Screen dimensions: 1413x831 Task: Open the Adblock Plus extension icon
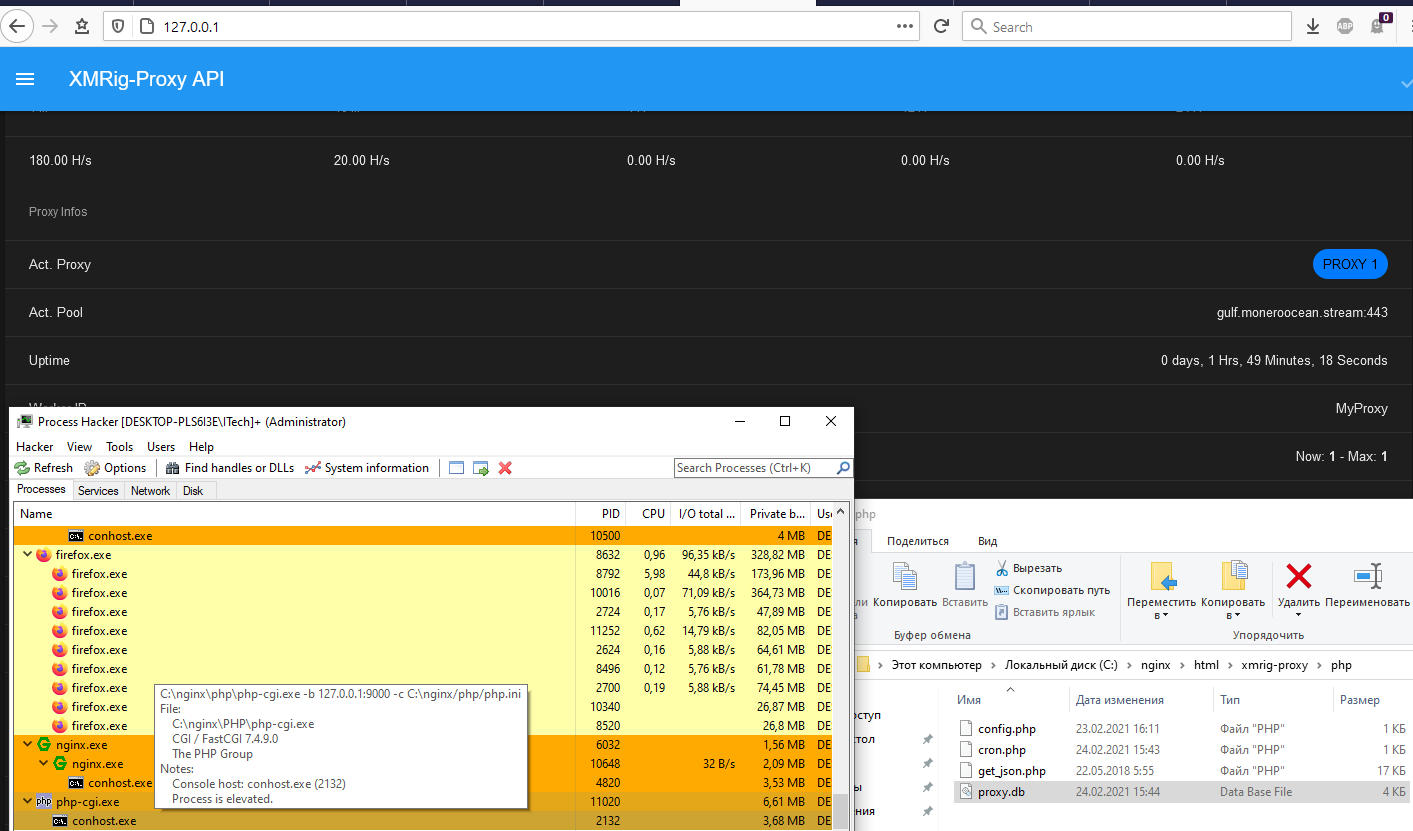(x=1345, y=26)
